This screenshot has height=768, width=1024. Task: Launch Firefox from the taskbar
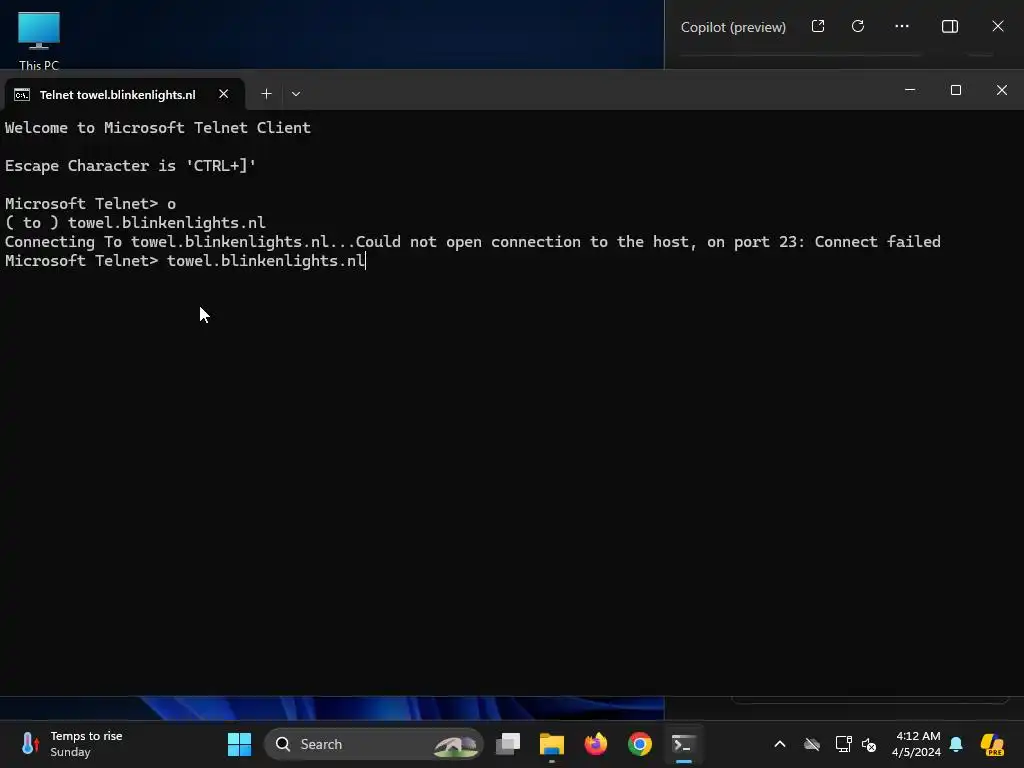coord(596,744)
